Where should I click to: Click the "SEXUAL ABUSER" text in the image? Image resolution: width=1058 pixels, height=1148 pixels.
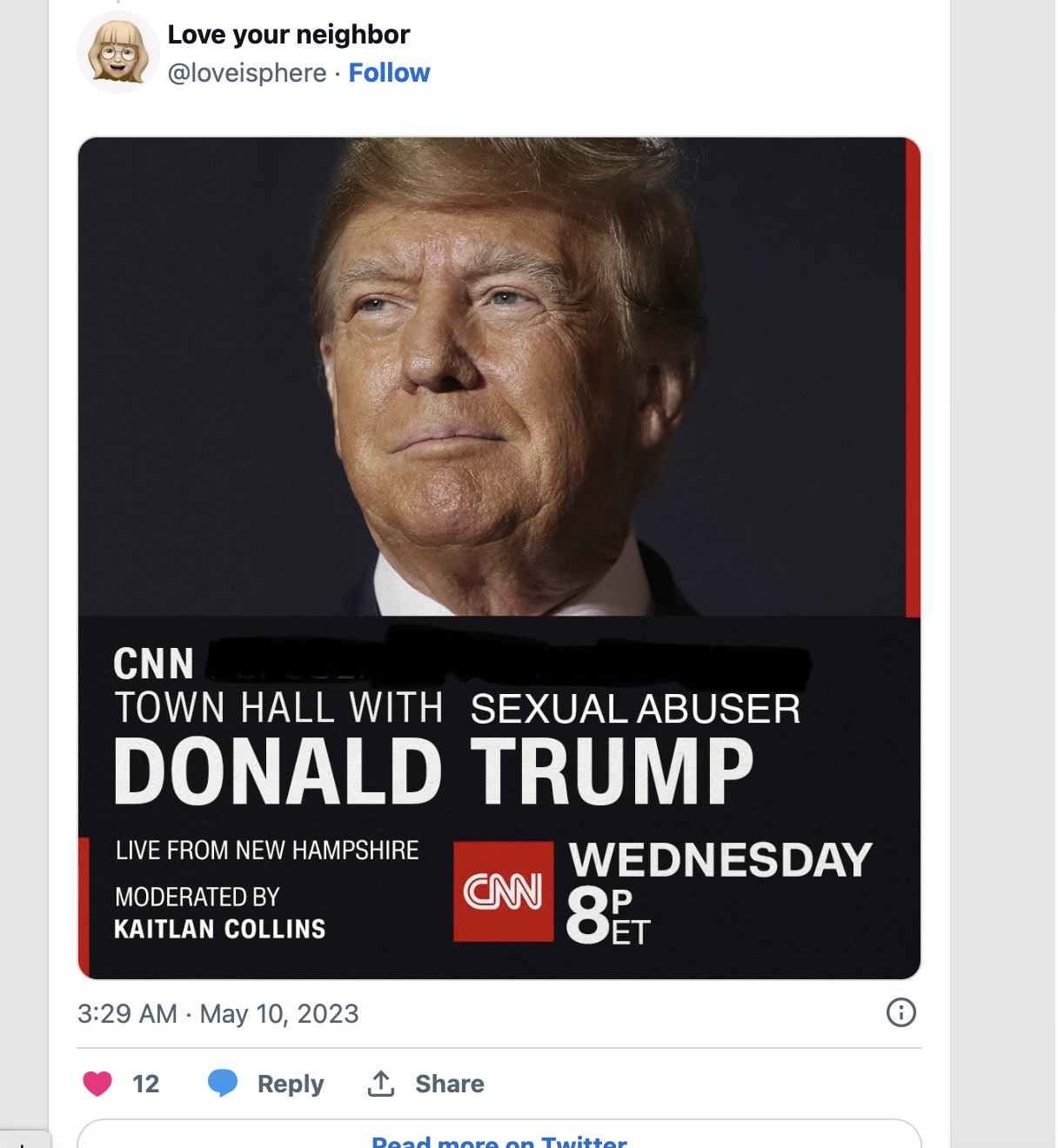coord(635,709)
